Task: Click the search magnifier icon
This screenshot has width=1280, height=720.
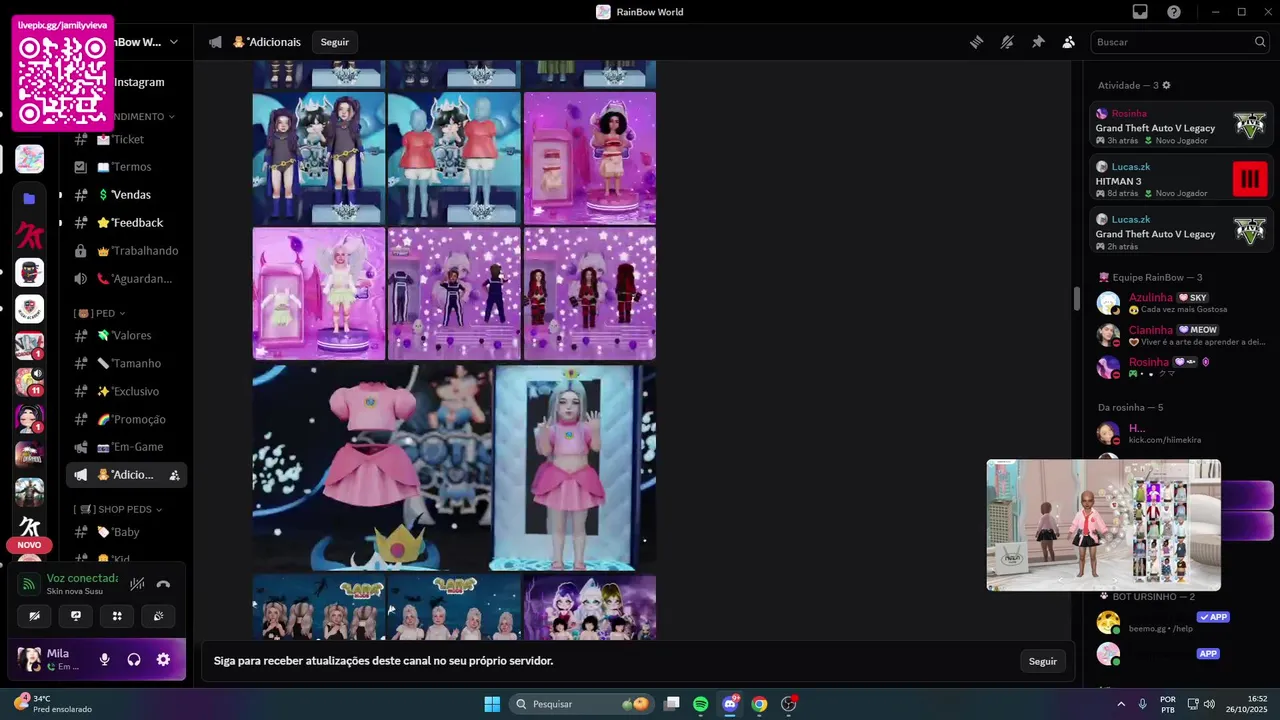Action: [1260, 42]
